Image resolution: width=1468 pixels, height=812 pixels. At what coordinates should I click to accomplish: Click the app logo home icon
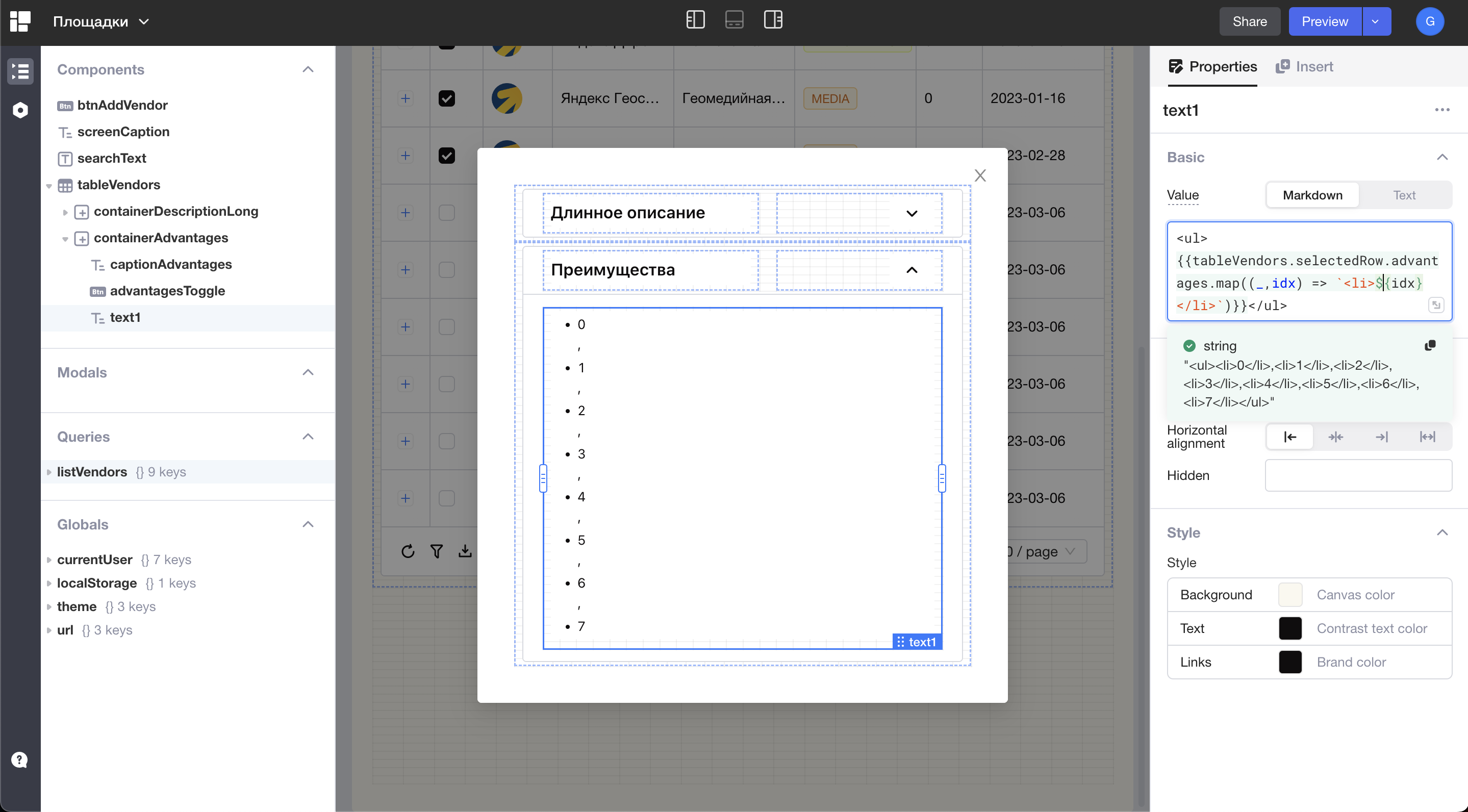pos(20,21)
